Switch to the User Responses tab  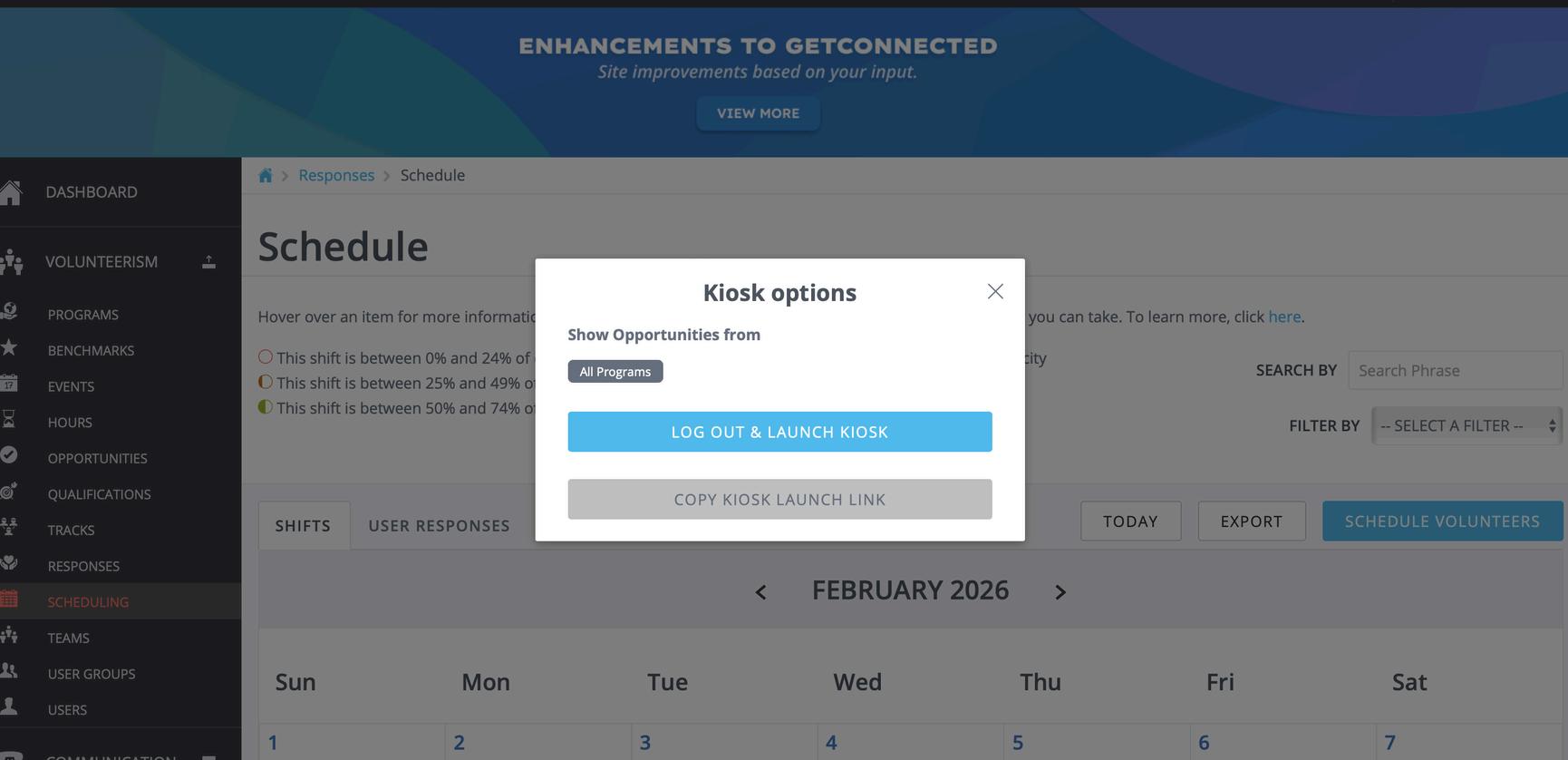click(x=439, y=526)
